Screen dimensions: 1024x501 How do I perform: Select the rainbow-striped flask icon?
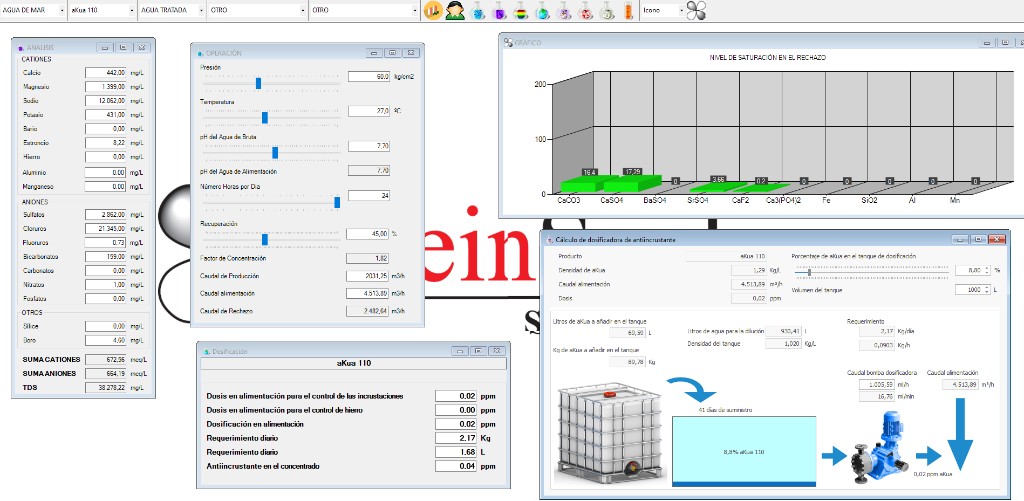click(x=521, y=10)
